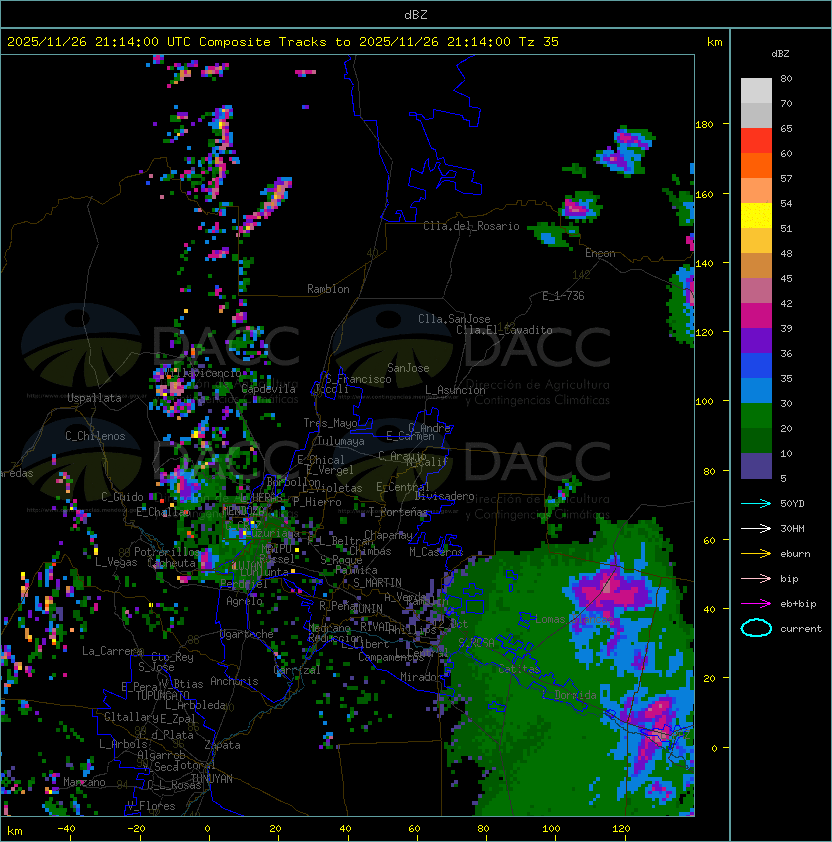Click the Zapata place label
This screenshot has width=832, height=842.
point(222,745)
